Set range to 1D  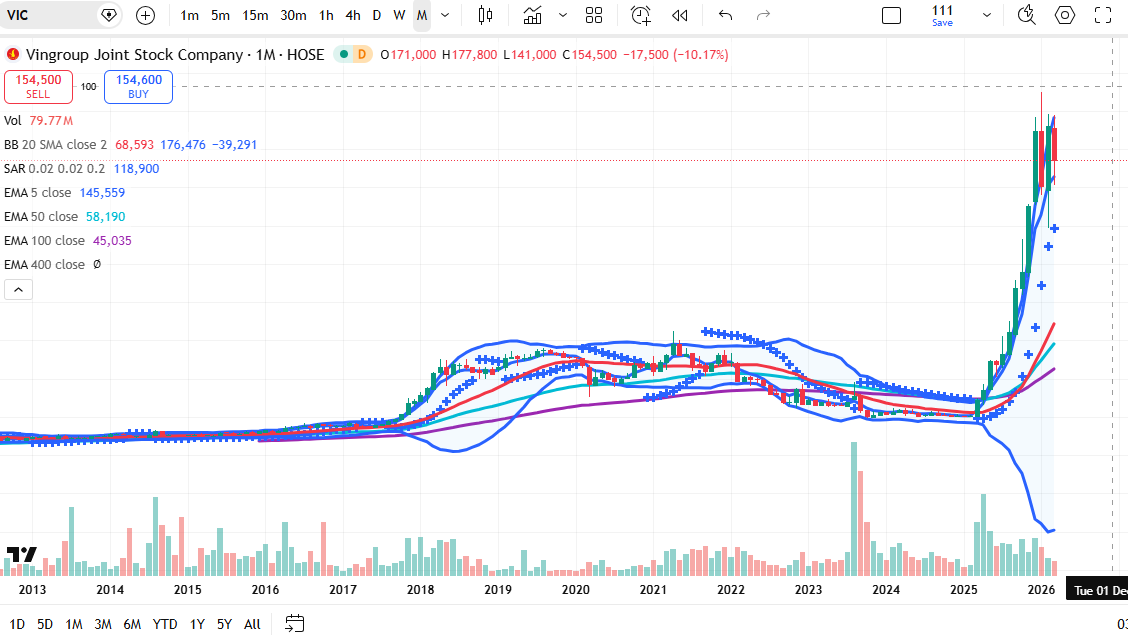point(17,625)
